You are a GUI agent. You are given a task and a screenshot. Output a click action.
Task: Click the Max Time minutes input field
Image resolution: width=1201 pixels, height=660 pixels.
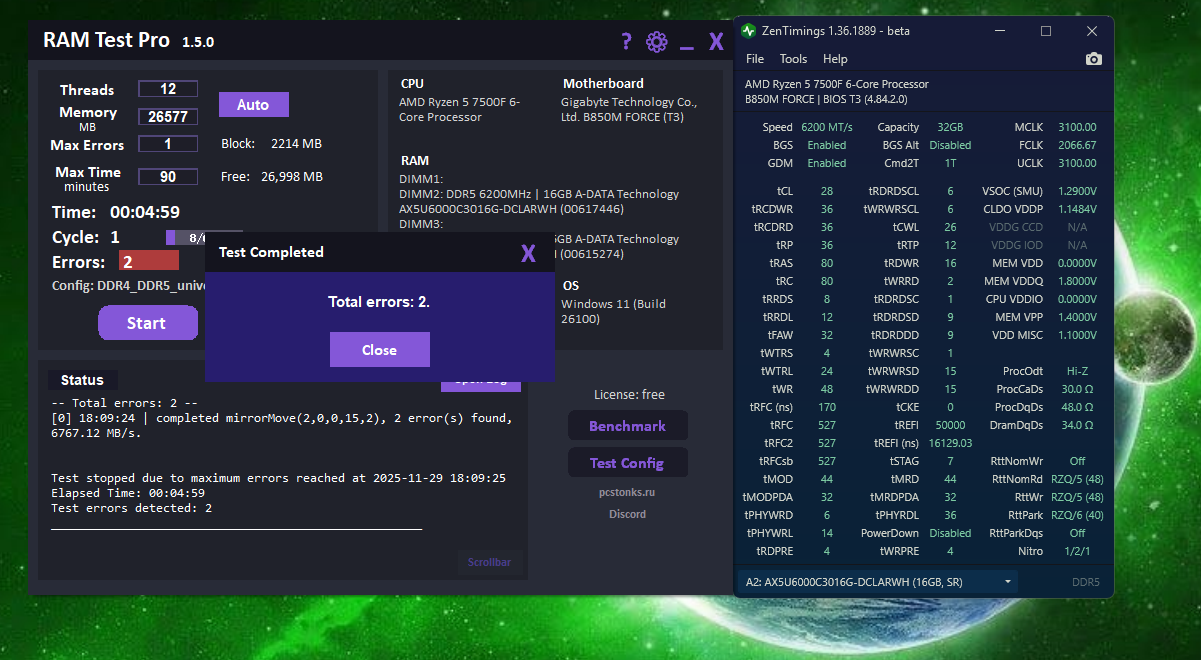coord(168,176)
